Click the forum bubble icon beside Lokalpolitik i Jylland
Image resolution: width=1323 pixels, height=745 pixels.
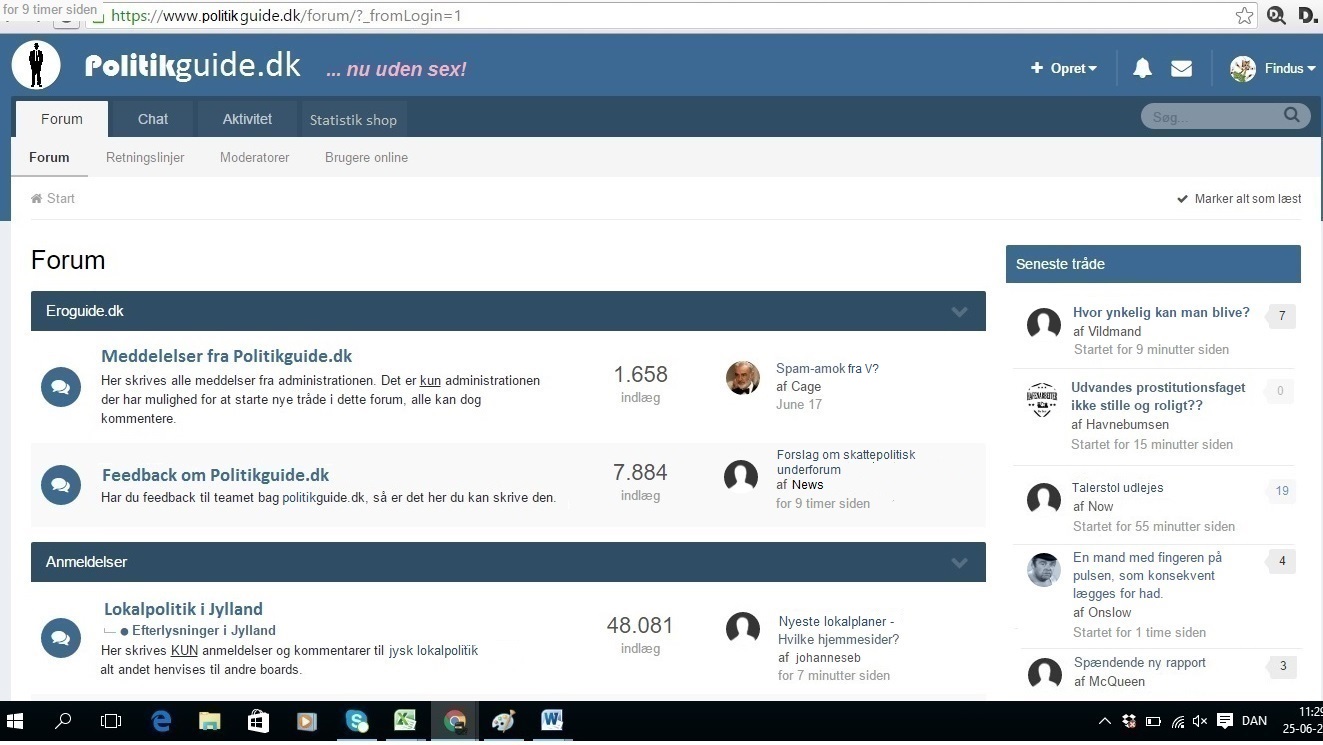pos(60,637)
